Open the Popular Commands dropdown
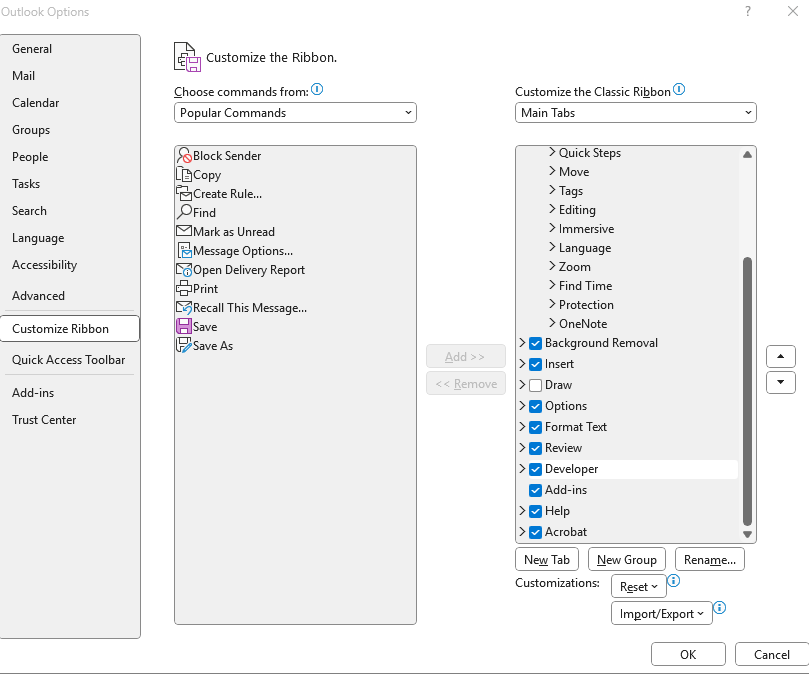Screen dimensions: 809x674 tap(294, 112)
